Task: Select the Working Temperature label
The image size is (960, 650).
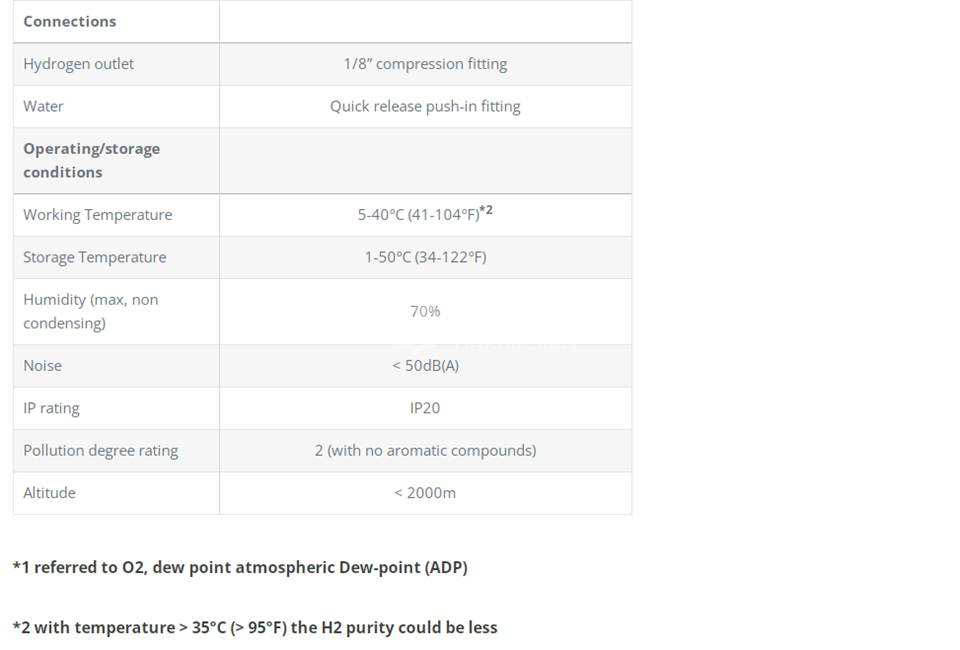Action: (x=98, y=215)
